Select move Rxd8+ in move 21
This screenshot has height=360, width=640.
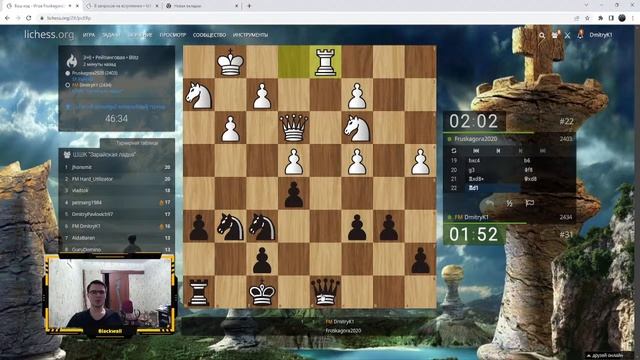(x=476, y=179)
